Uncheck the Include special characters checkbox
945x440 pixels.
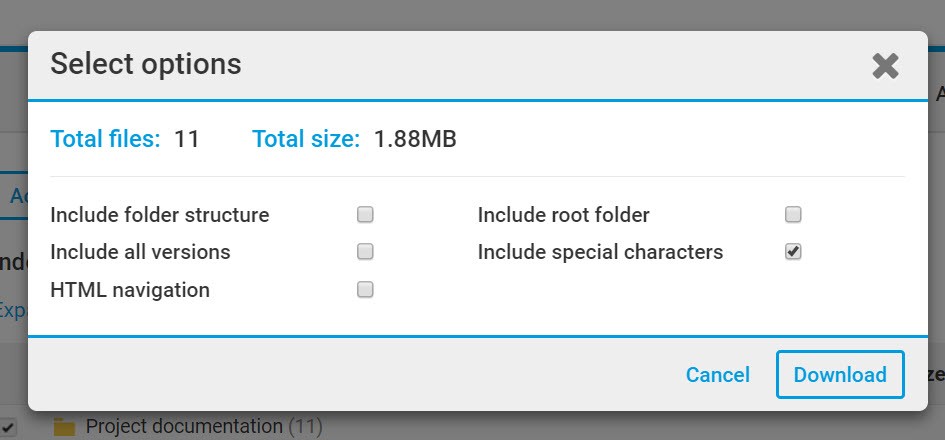(793, 251)
